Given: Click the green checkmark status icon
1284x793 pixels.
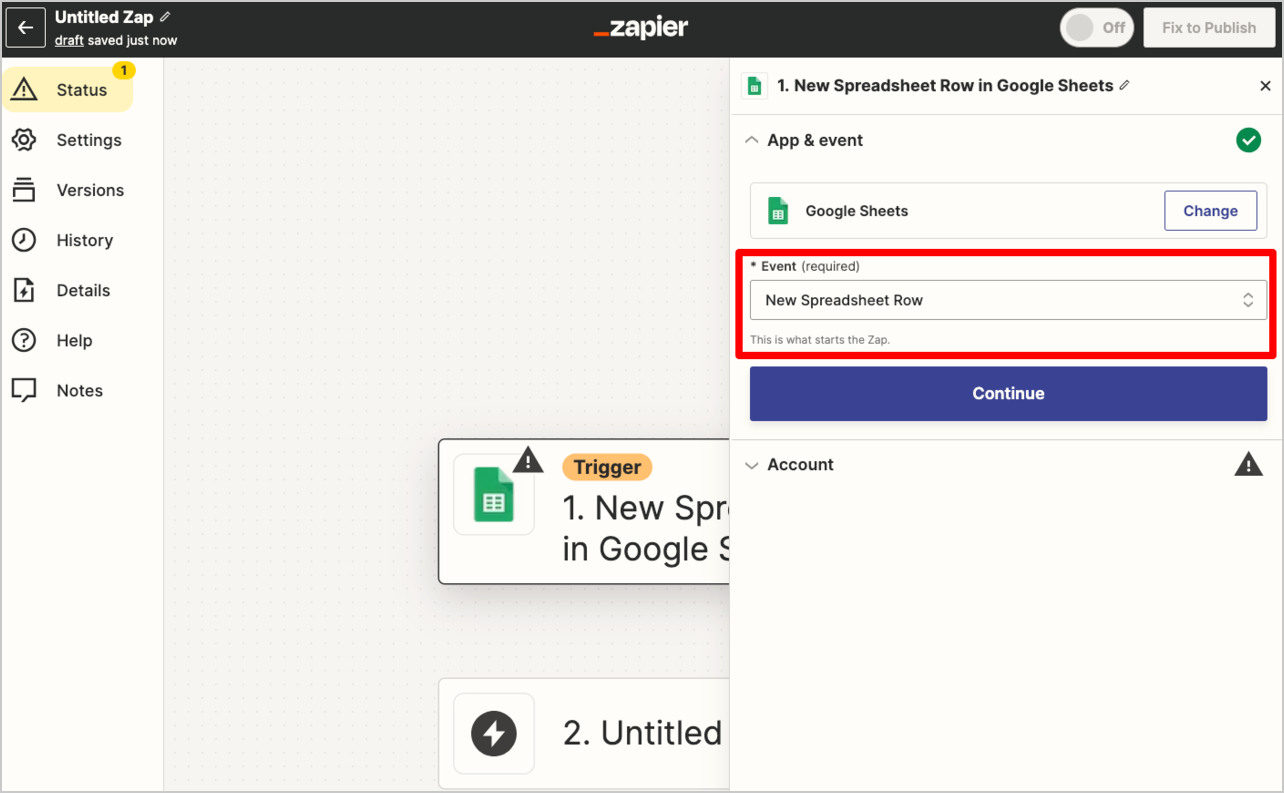Looking at the screenshot, I should [1248, 140].
